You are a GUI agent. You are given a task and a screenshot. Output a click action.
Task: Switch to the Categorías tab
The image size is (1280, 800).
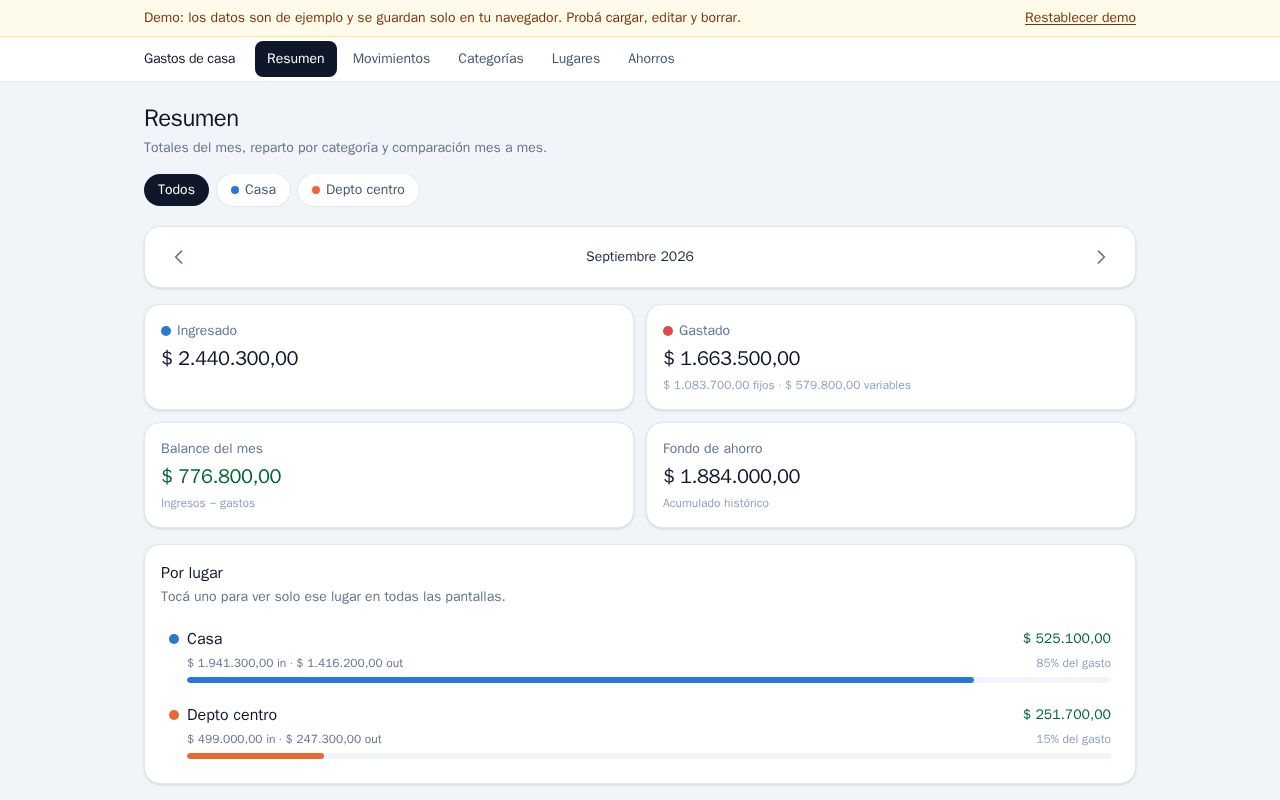click(491, 59)
